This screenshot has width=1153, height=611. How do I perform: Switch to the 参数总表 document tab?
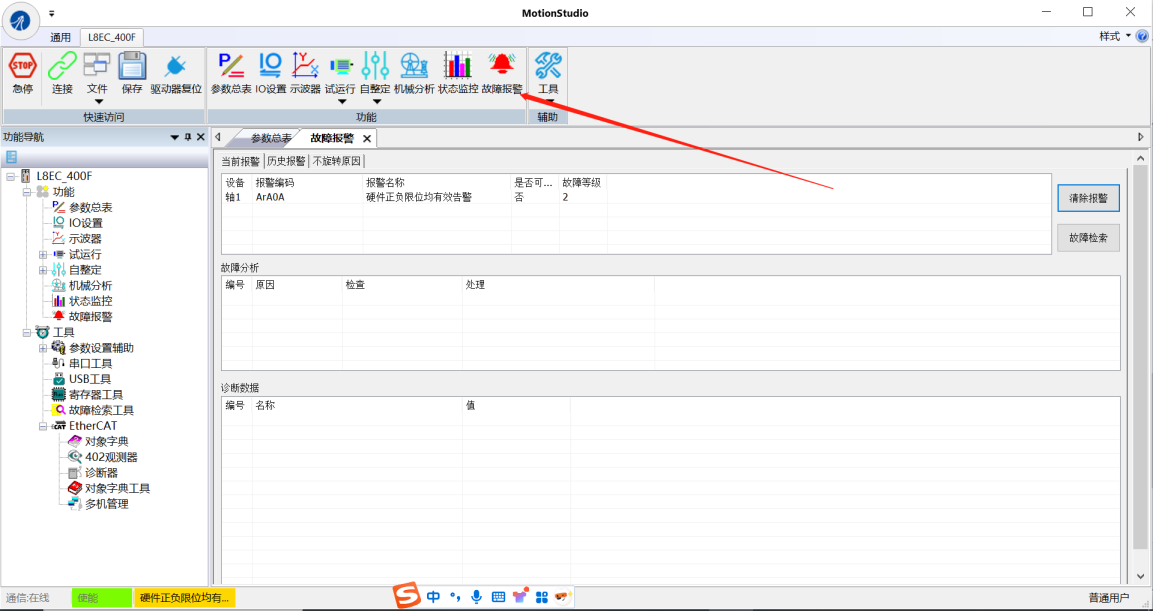271,137
